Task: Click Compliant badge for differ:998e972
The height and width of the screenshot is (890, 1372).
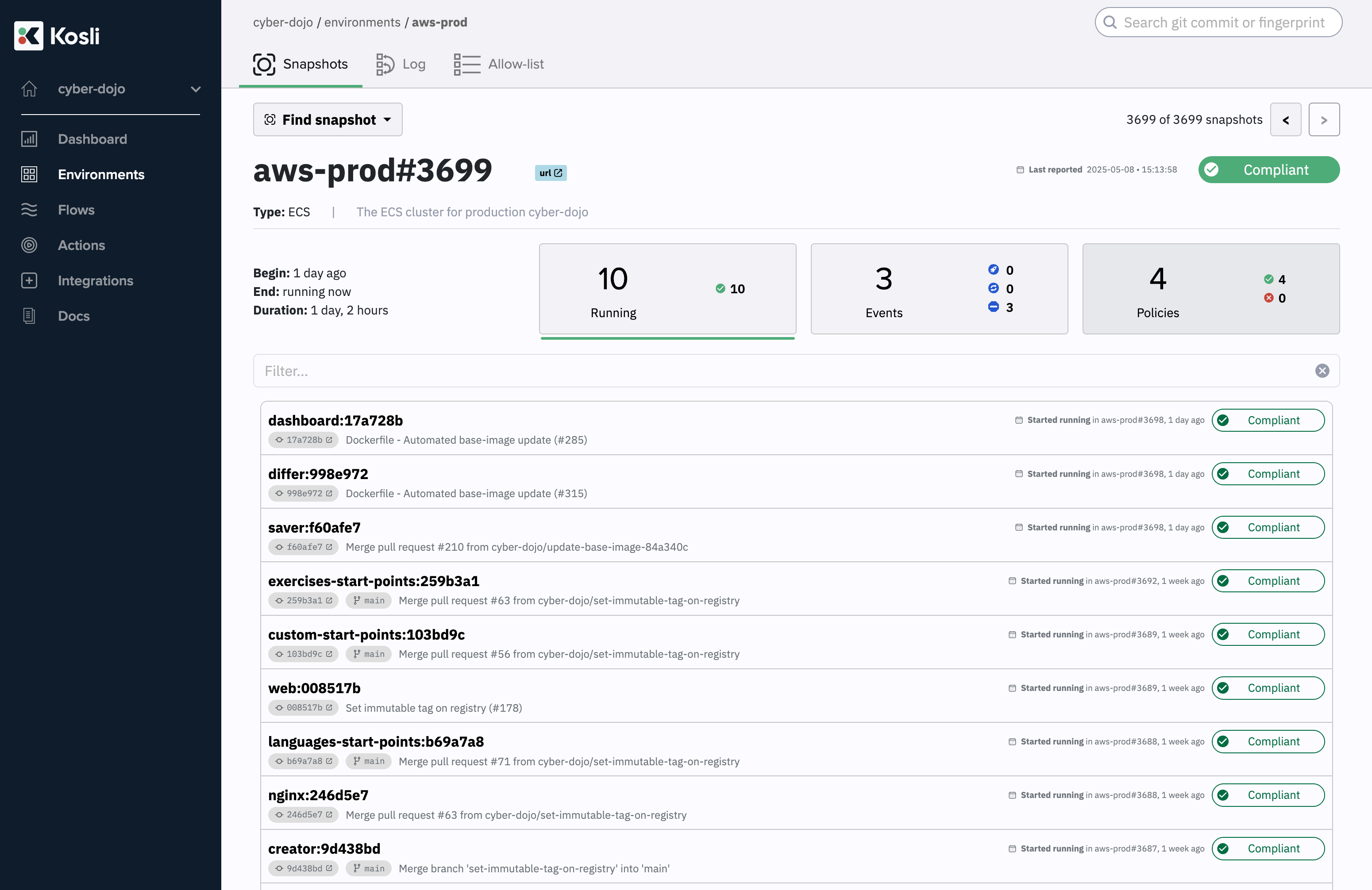Action: pos(1268,473)
